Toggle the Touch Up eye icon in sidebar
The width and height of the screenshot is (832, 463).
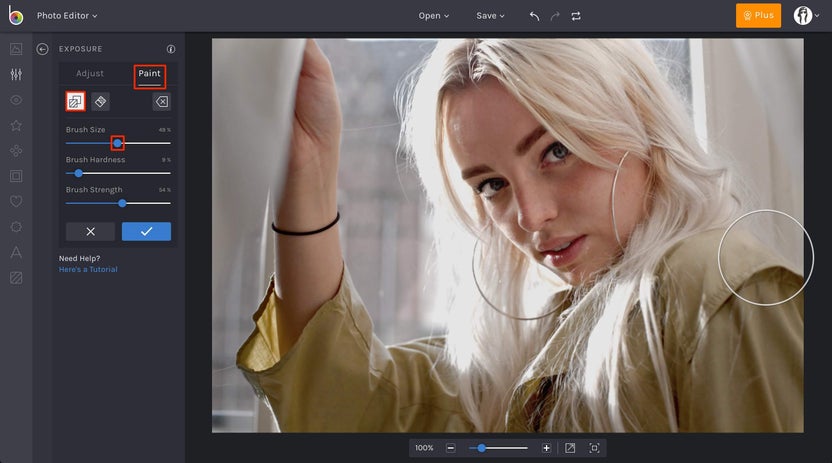(x=16, y=100)
